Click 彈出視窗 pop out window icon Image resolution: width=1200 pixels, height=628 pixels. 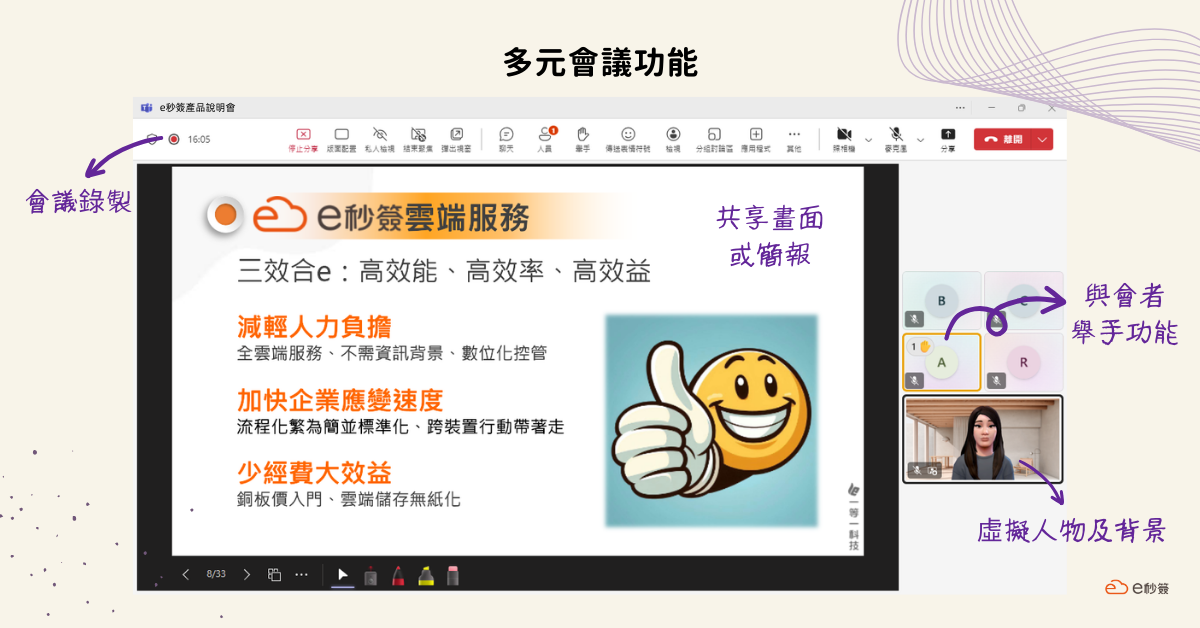tap(456, 134)
